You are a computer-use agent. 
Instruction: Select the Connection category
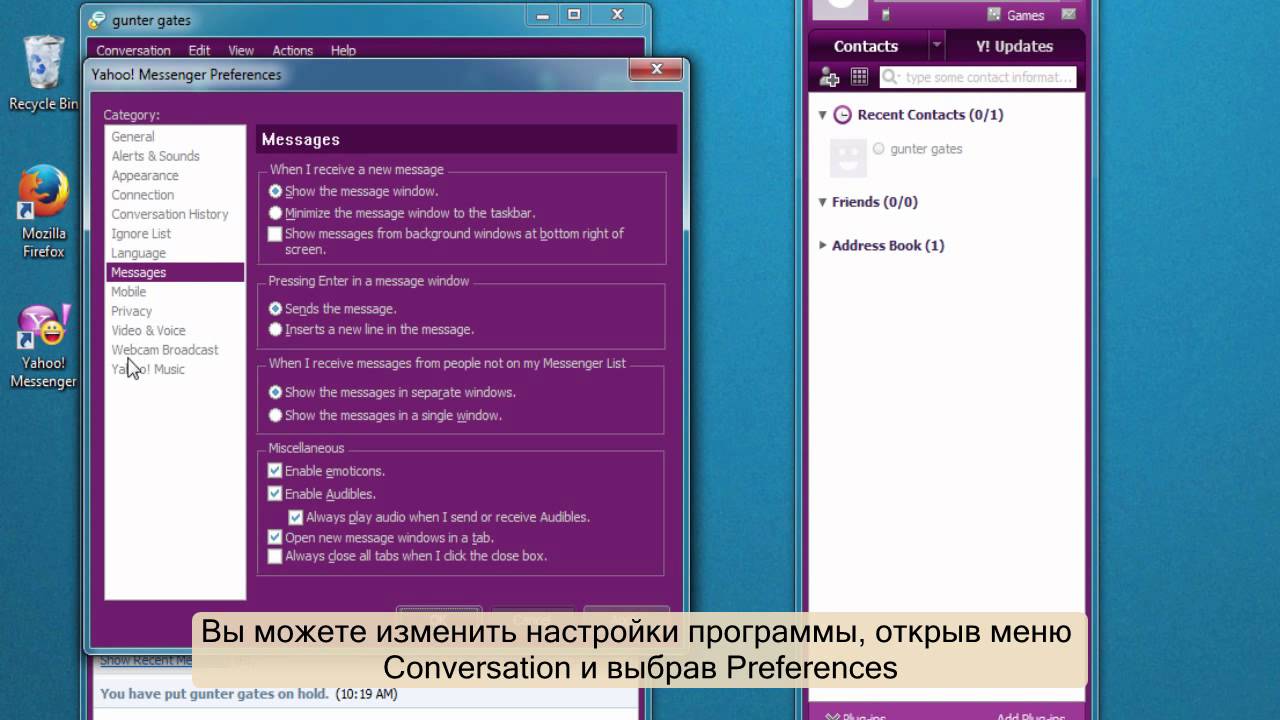175,195
